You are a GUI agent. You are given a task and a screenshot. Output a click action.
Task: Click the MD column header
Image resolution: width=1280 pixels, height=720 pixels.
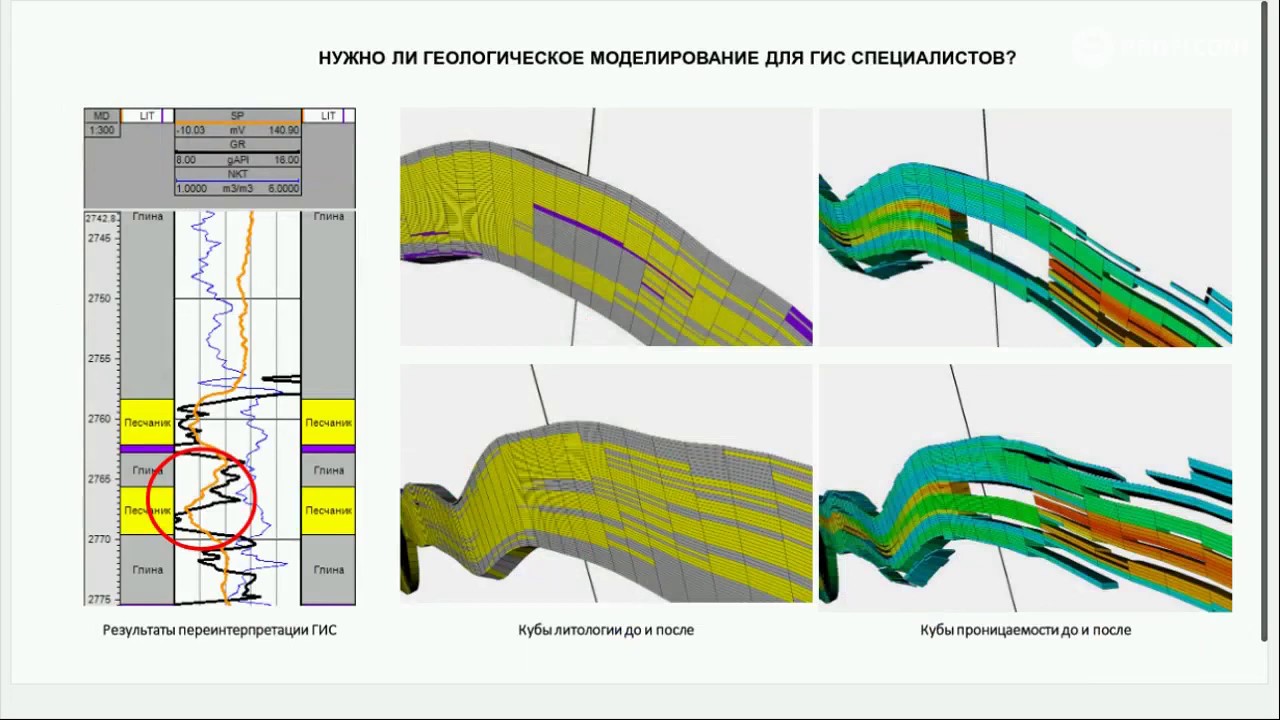[102, 116]
